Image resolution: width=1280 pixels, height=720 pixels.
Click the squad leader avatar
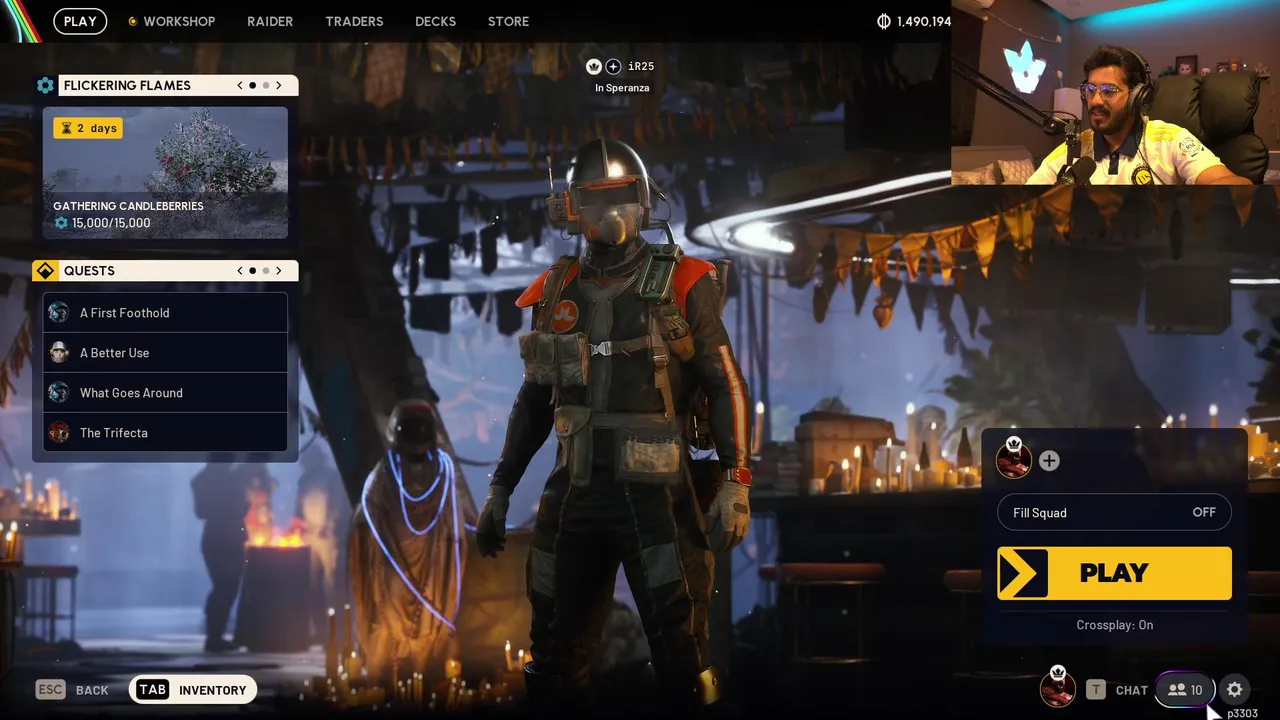pos(1014,459)
